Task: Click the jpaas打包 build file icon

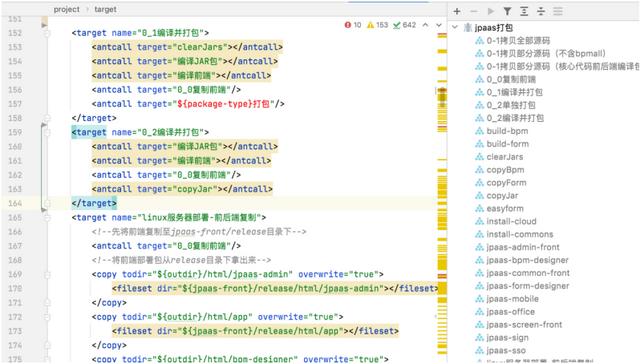Action: [x=468, y=27]
